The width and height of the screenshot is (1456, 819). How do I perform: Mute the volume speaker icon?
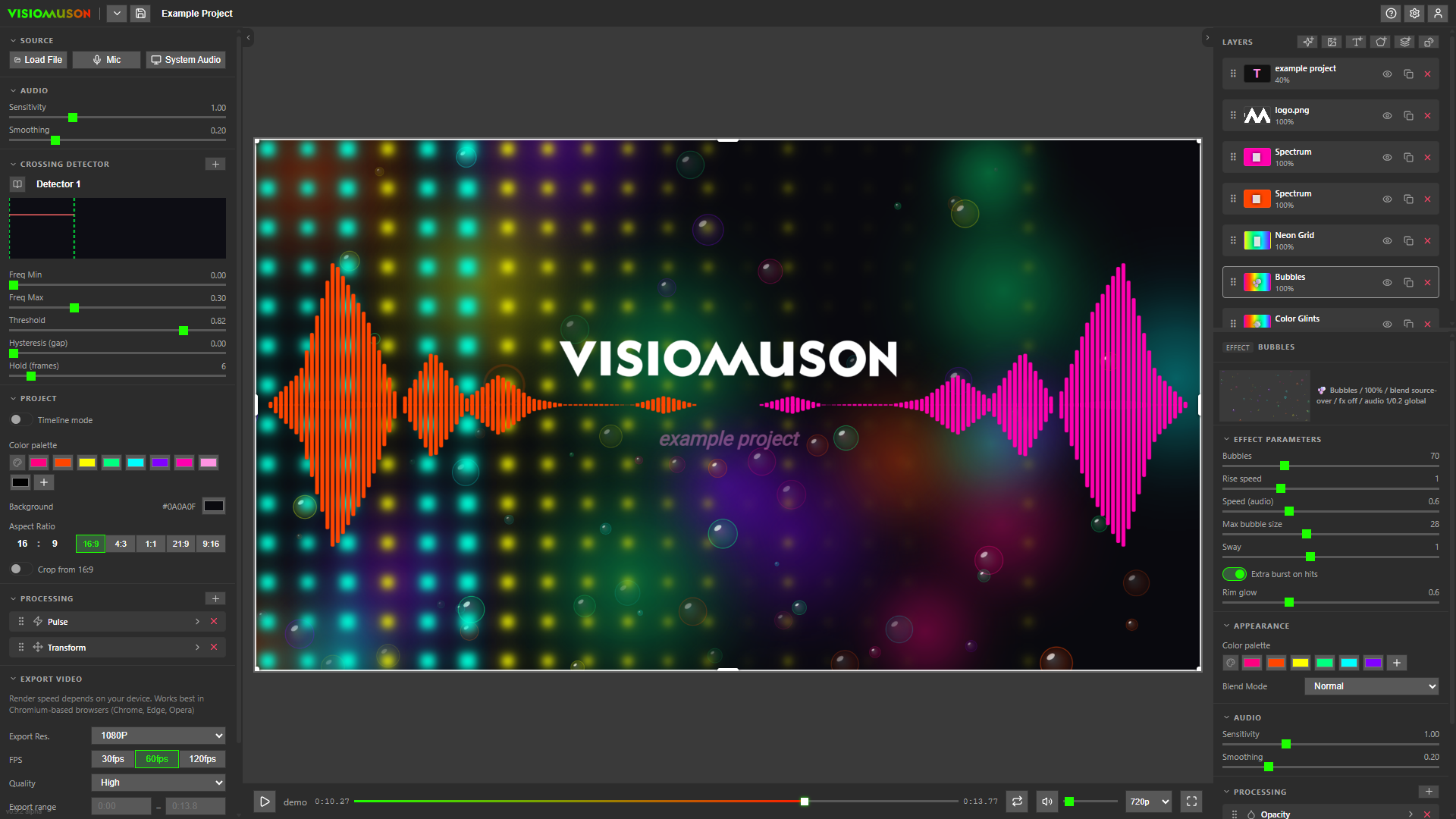[x=1047, y=802]
